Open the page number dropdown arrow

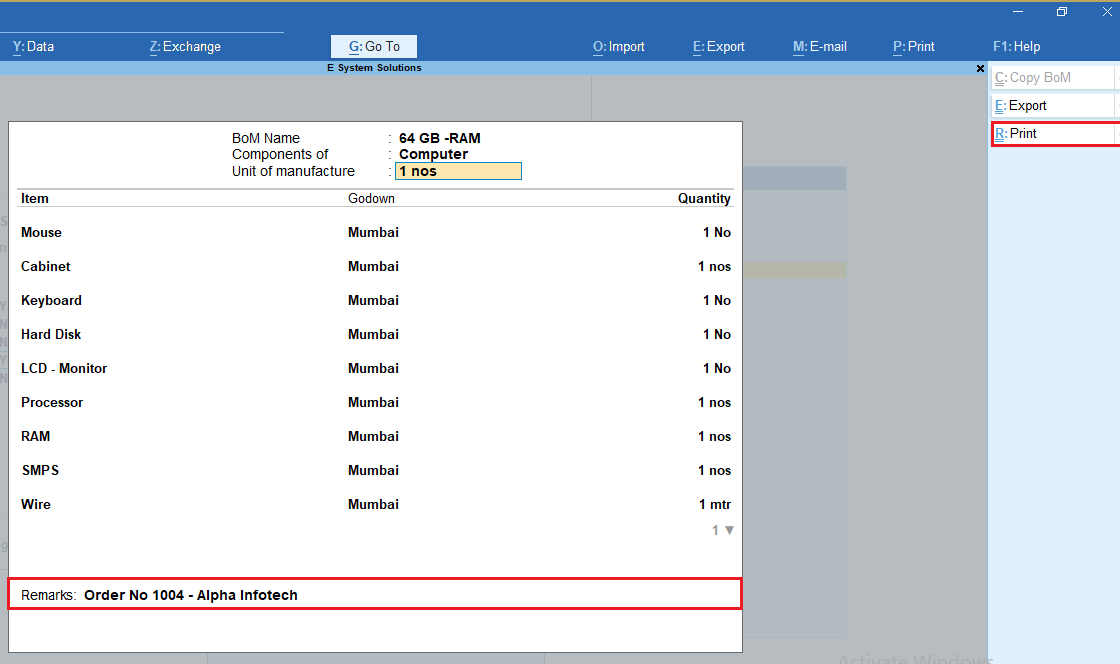point(729,530)
